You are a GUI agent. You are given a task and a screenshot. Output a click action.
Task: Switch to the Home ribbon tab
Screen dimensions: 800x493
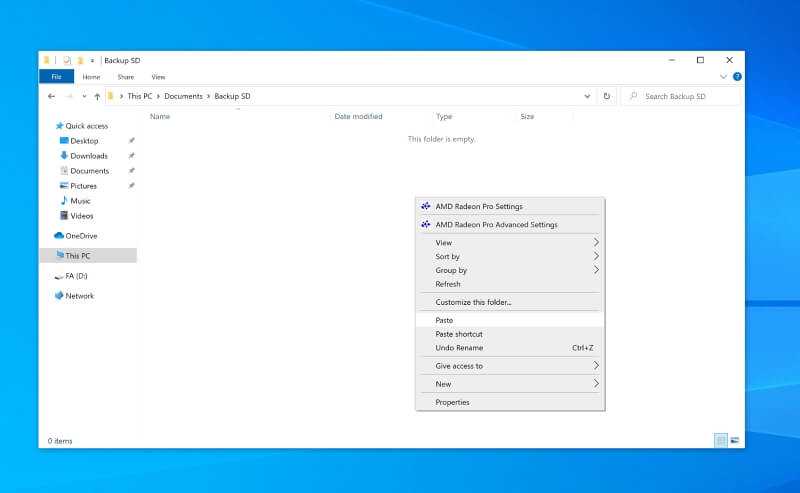91,77
